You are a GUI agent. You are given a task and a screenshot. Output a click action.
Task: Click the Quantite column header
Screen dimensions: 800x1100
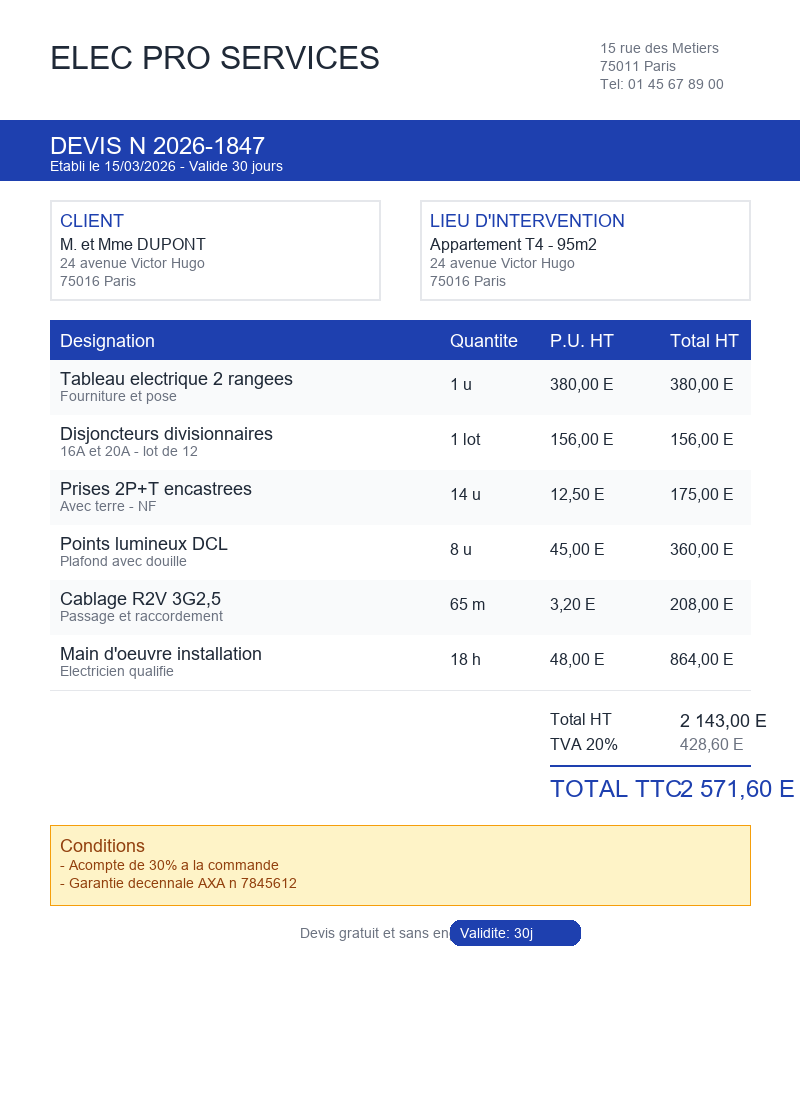click(x=483, y=341)
